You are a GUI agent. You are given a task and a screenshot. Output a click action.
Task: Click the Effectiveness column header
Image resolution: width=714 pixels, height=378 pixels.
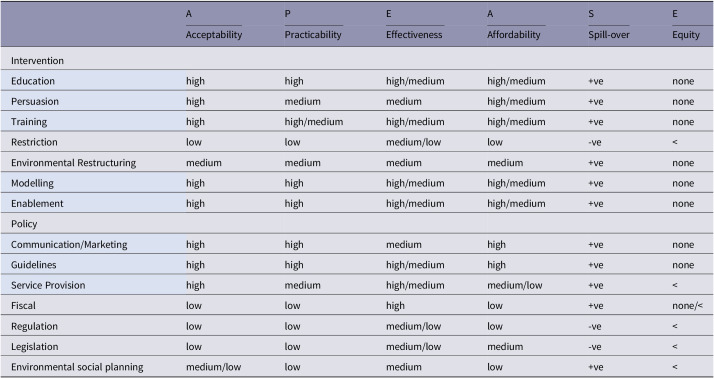point(414,35)
